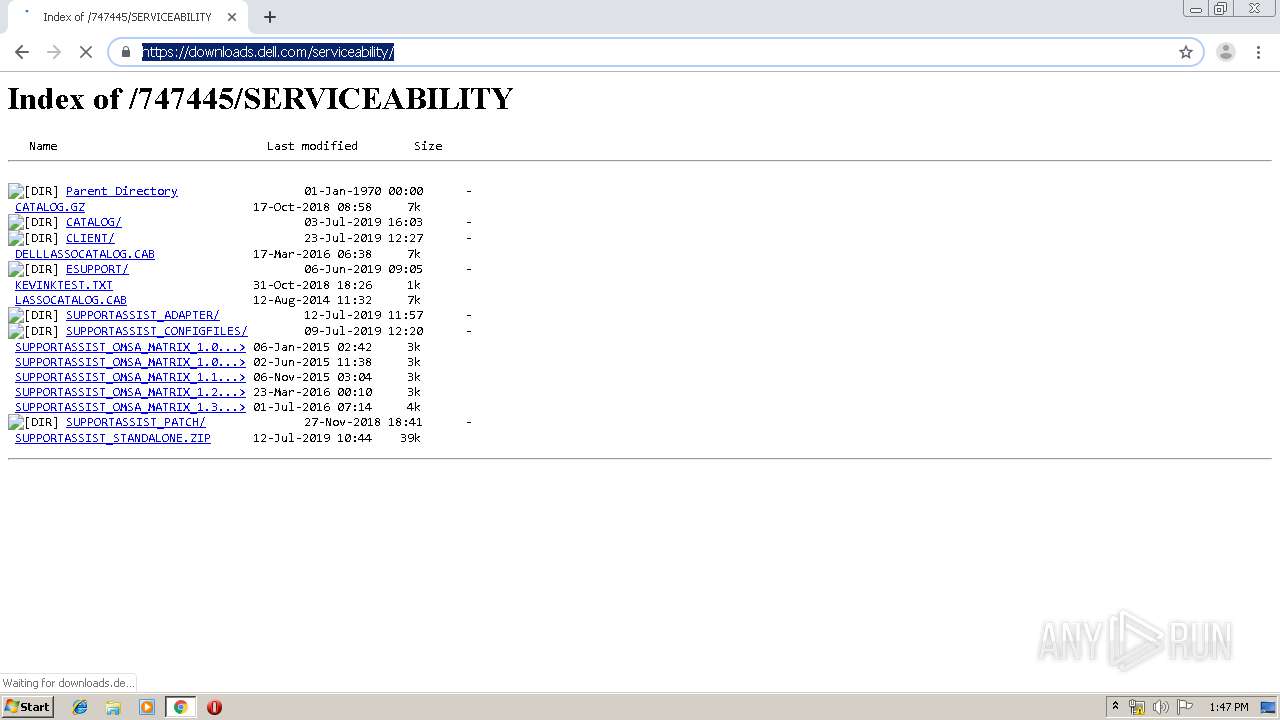Download DELLLASSOCATALOG.CAB

click(x=85, y=254)
